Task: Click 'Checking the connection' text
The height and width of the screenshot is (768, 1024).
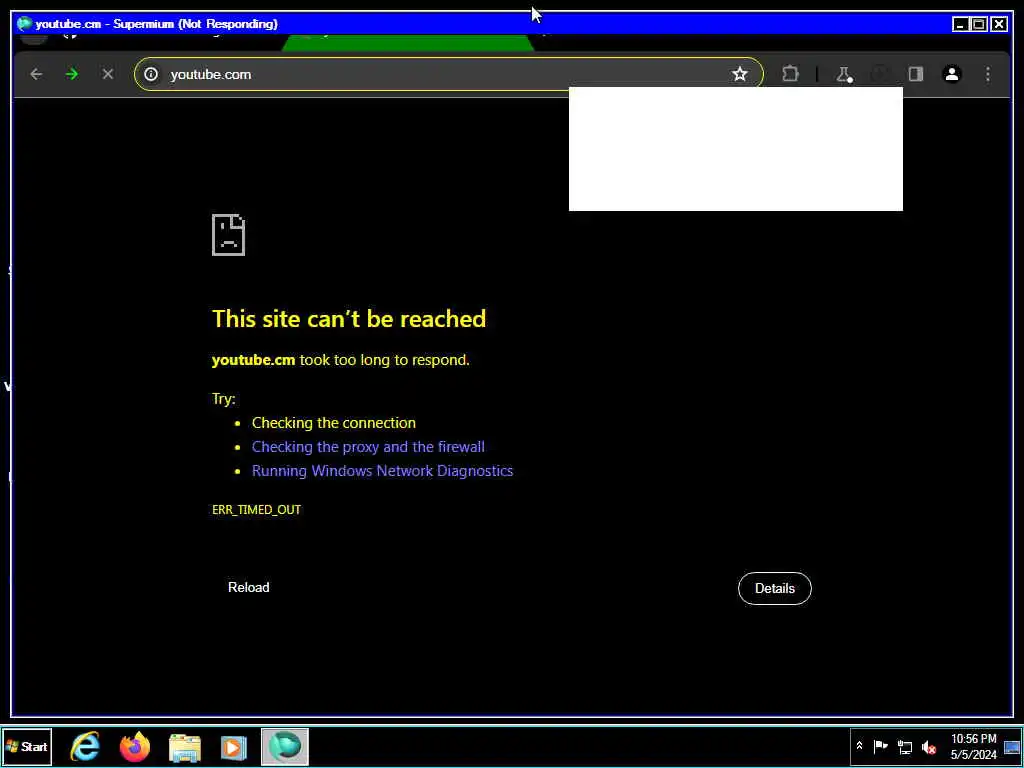Action: coord(334,423)
